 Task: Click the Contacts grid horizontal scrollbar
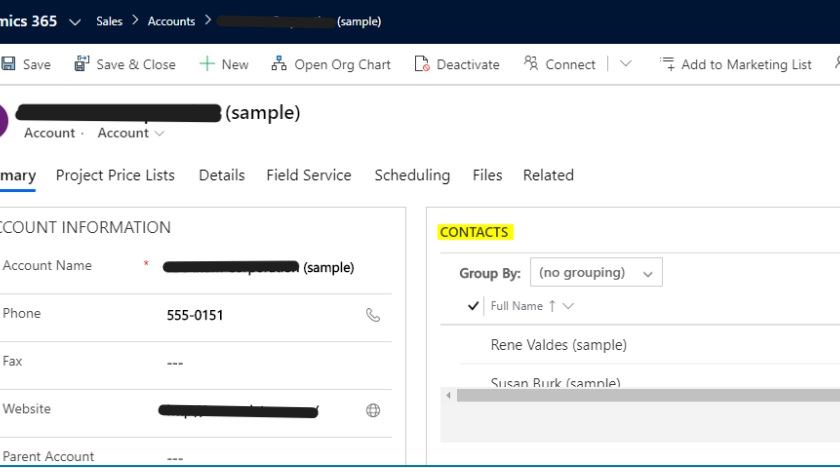640,396
